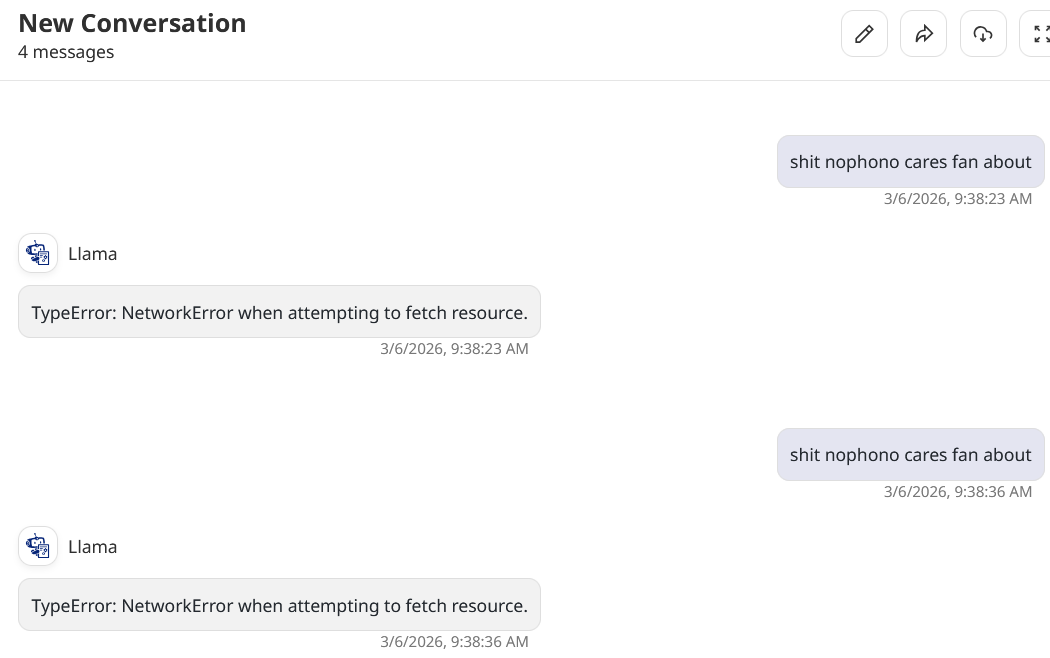Click the pencil edit conversation icon
The image size is (1050, 658).
[x=864, y=35]
